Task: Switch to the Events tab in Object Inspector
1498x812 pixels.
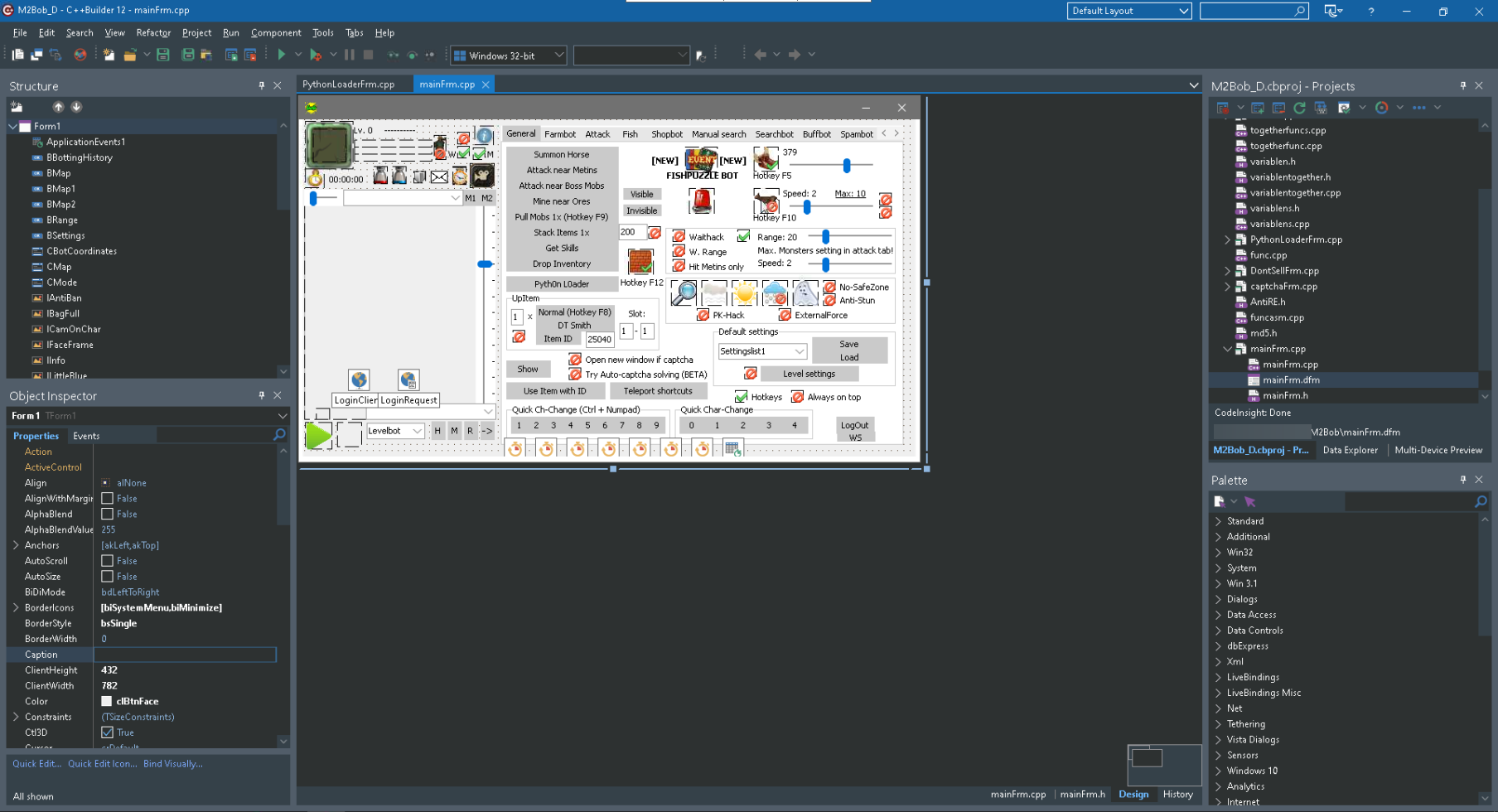Action: pyautogui.click(x=86, y=436)
